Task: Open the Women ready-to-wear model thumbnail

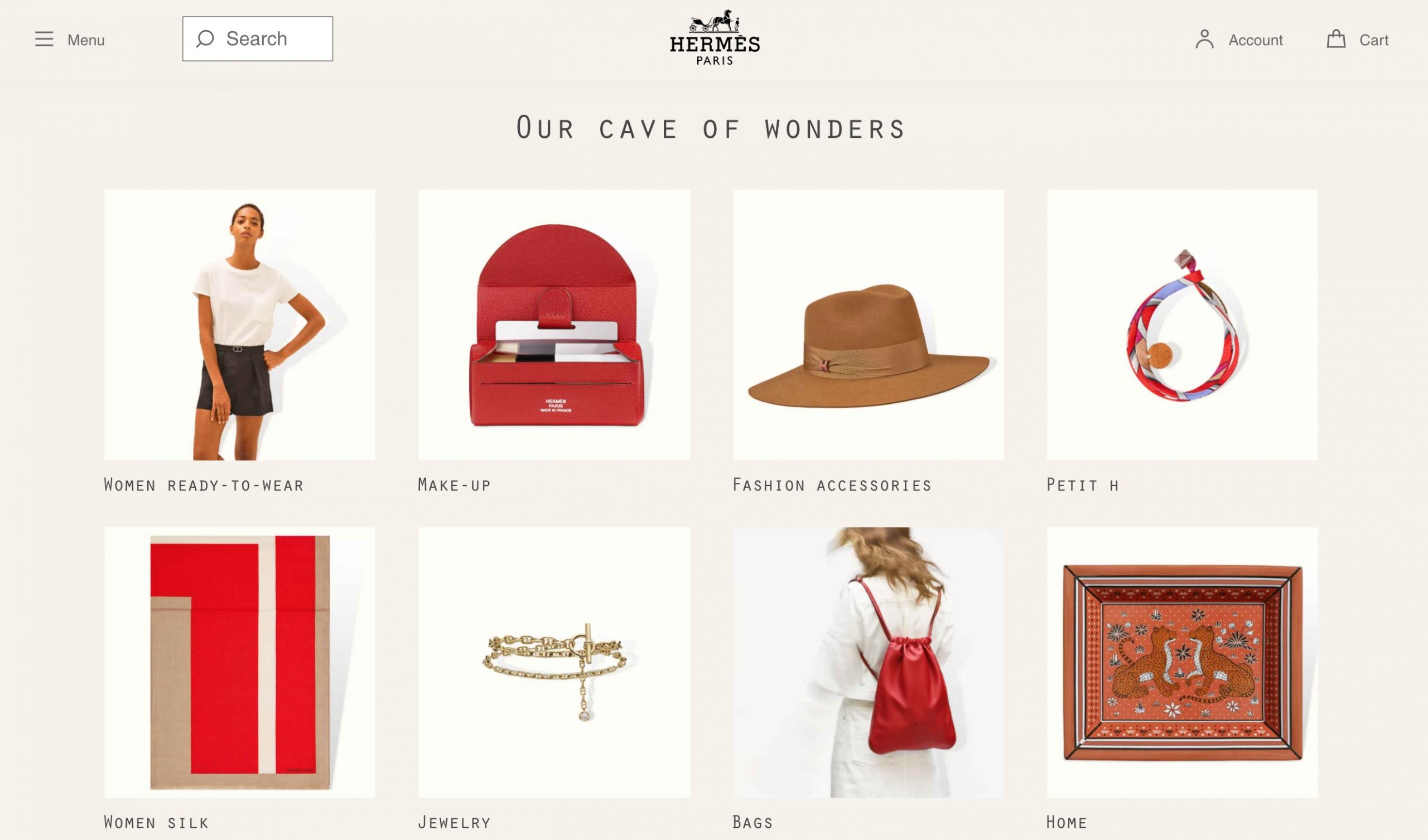Action: point(240,325)
